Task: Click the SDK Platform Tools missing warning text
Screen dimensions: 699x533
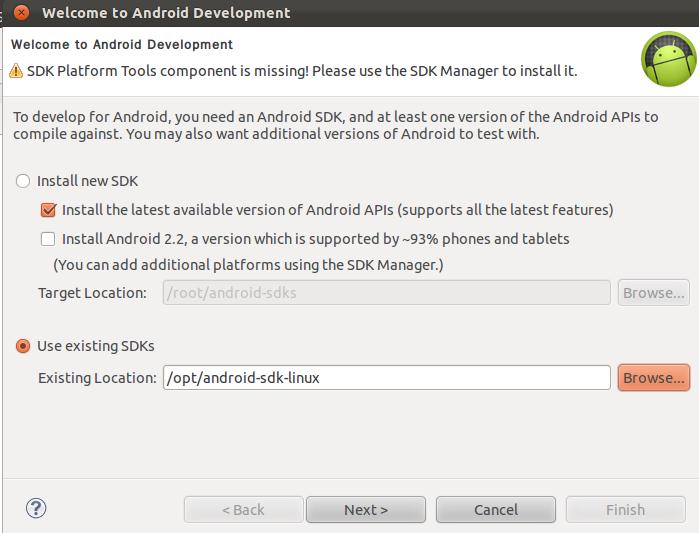Action: pos(302,71)
